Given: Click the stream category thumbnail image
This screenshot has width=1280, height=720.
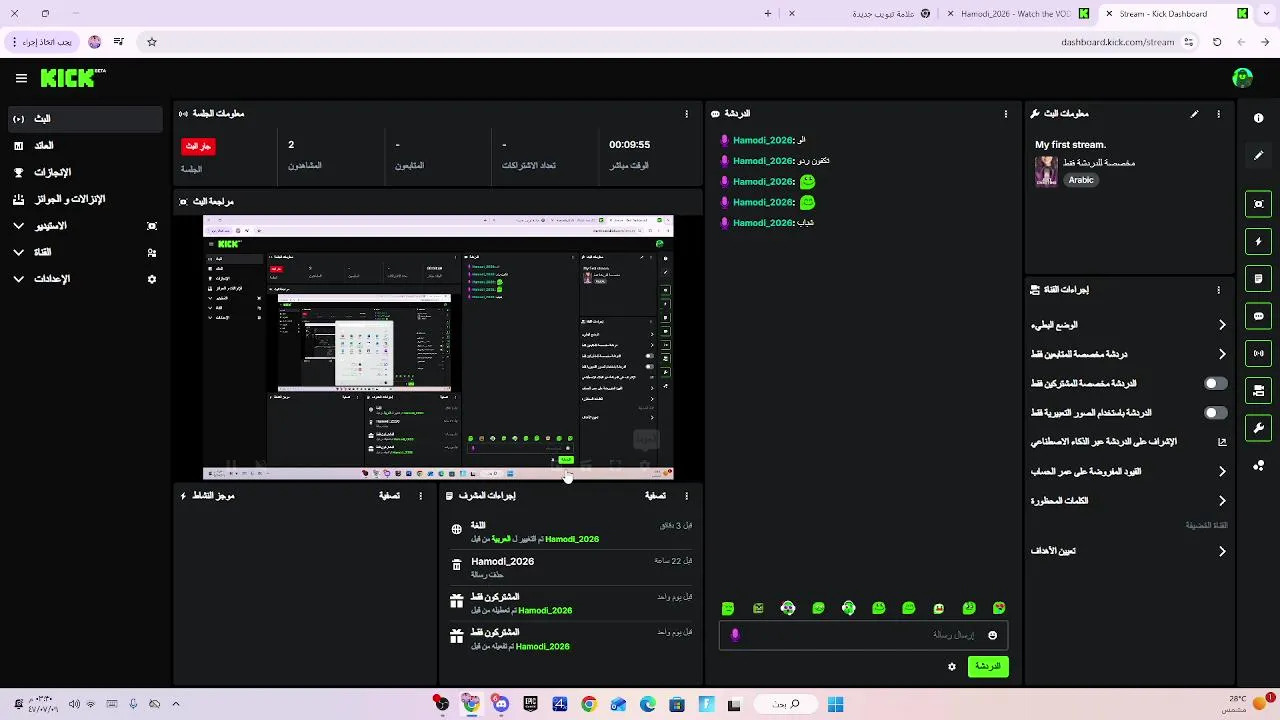Looking at the screenshot, I should coord(1046,171).
